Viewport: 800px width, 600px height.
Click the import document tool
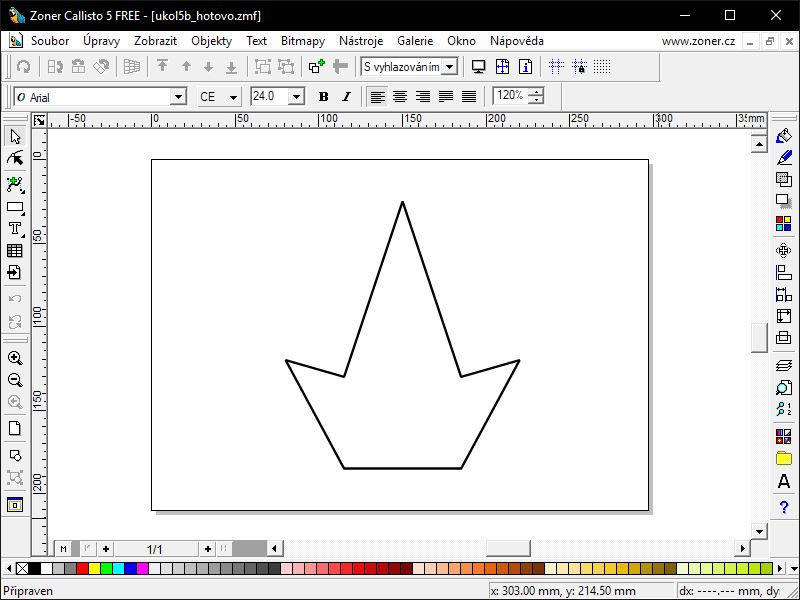(15, 272)
